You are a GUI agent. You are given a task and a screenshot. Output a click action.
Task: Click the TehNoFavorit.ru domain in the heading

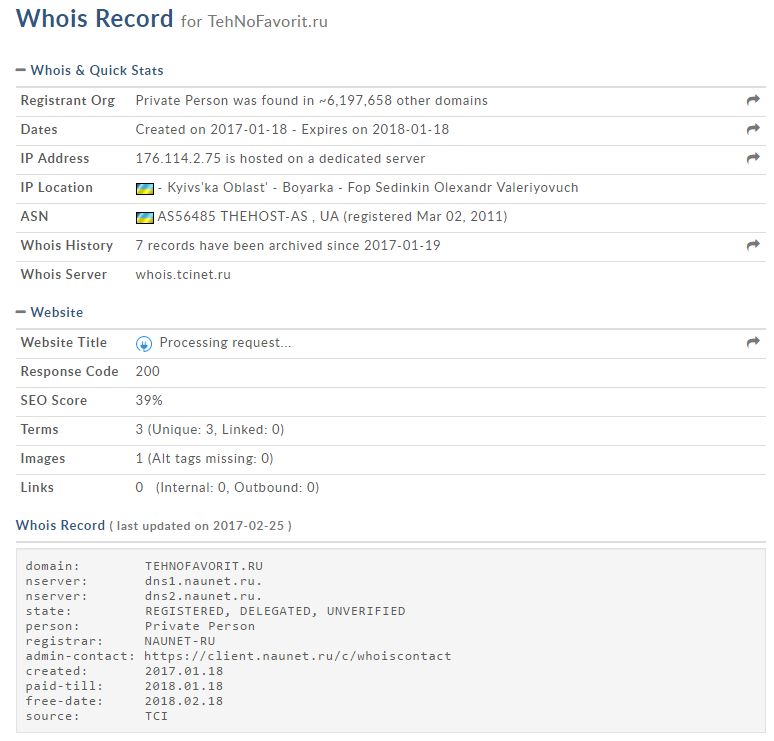click(x=268, y=22)
